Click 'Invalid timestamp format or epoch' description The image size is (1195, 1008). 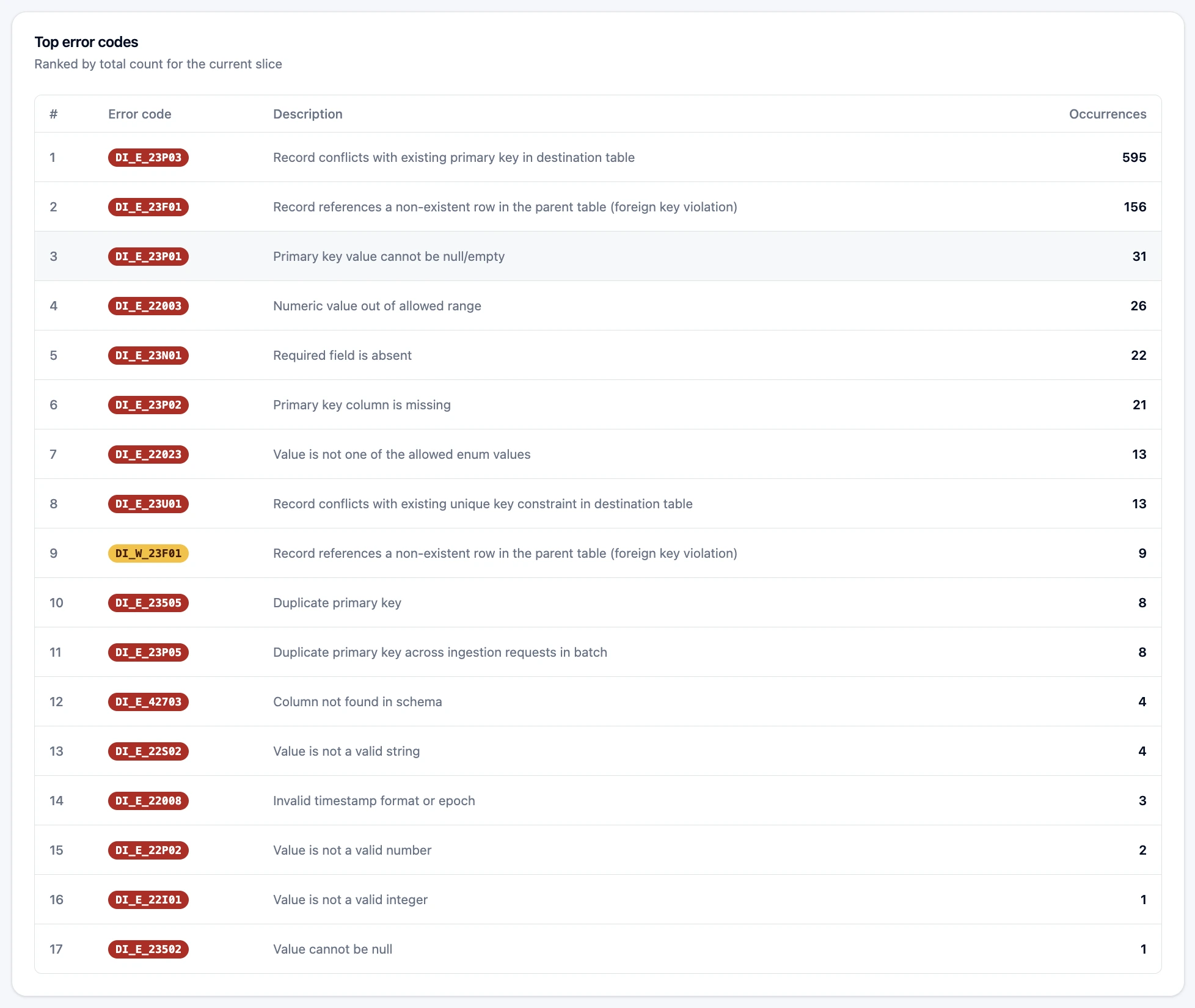[x=374, y=801]
